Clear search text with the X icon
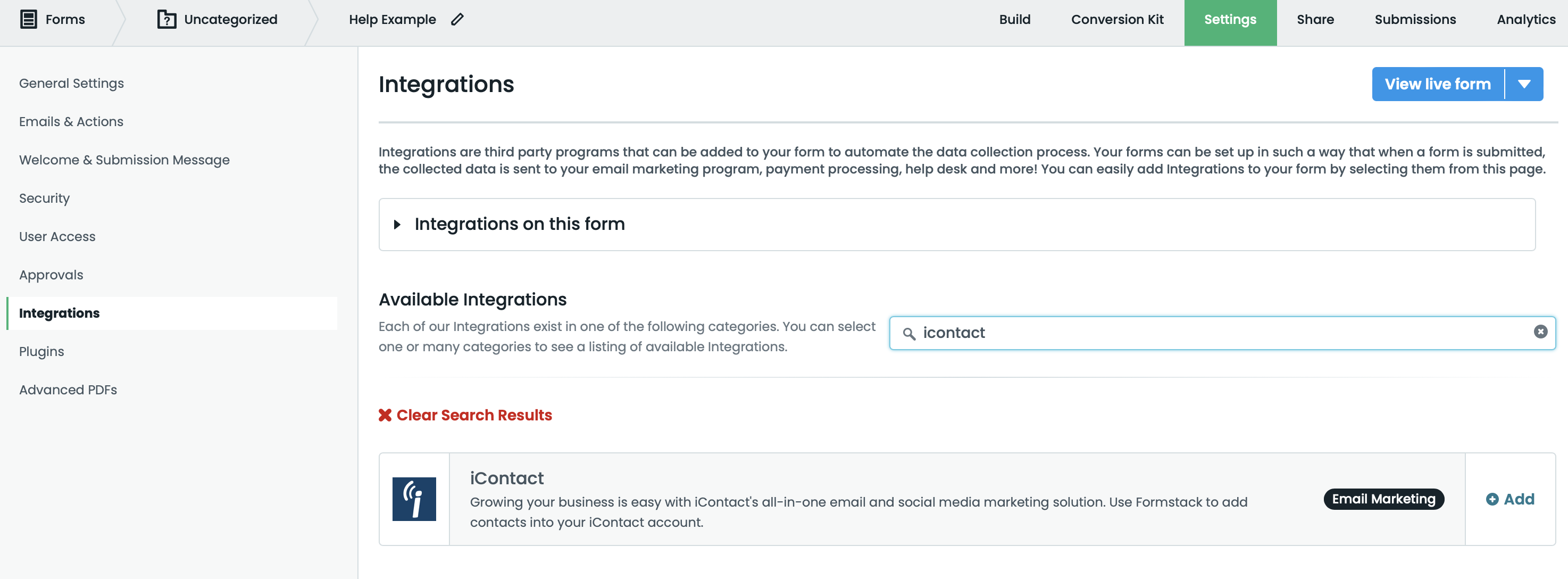The image size is (1568, 579). point(1540,332)
